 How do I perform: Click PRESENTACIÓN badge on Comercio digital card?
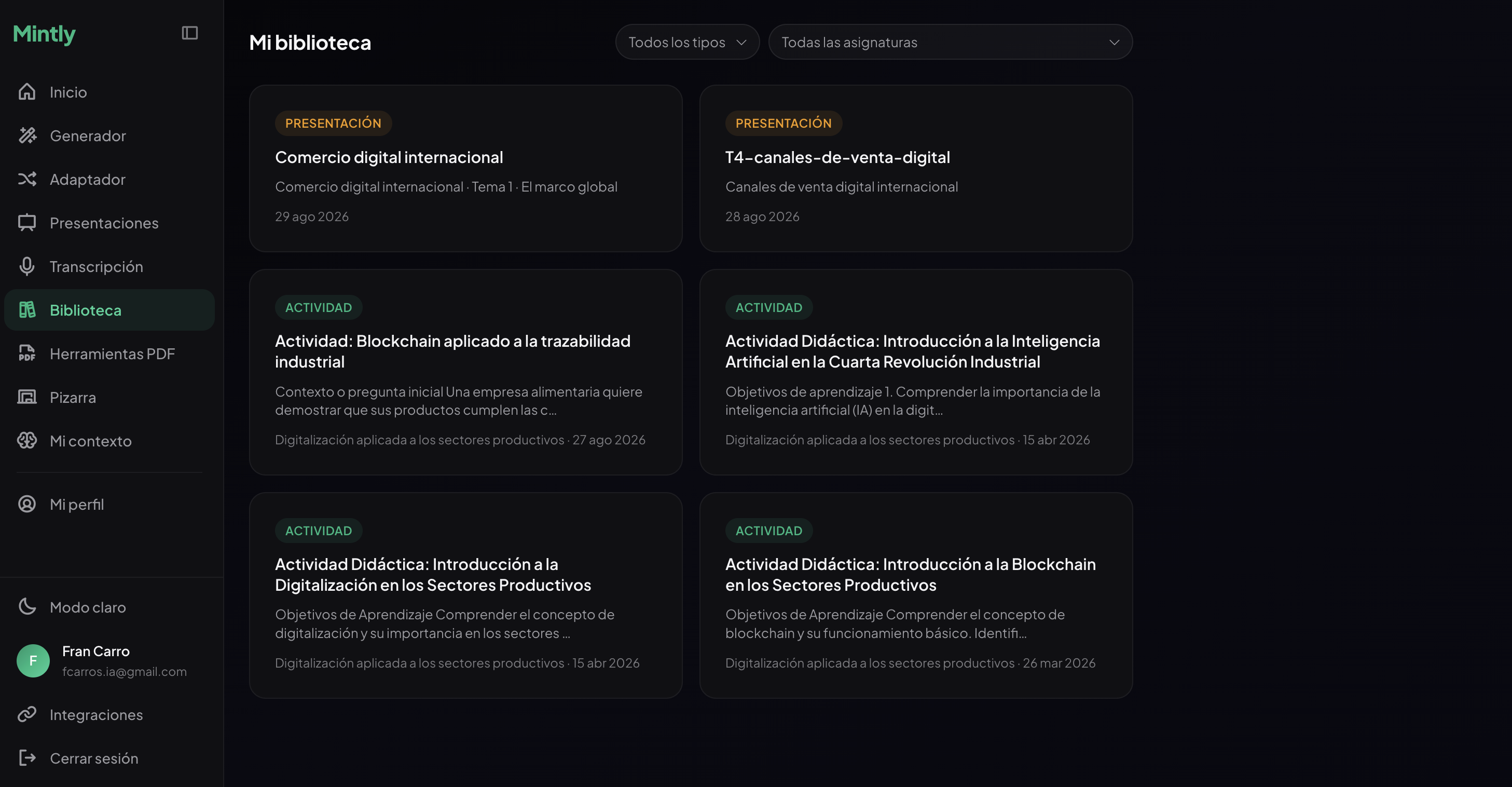[334, 124]
